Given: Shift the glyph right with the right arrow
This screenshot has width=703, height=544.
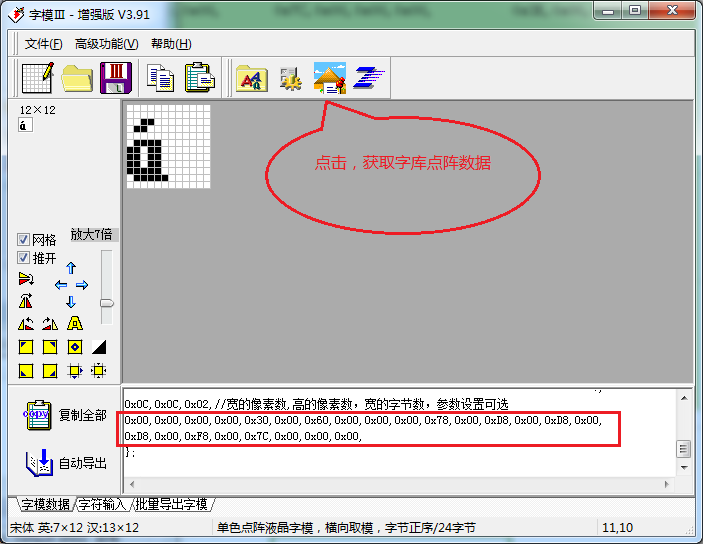Looking at the screenshot, I should point(83,285).
